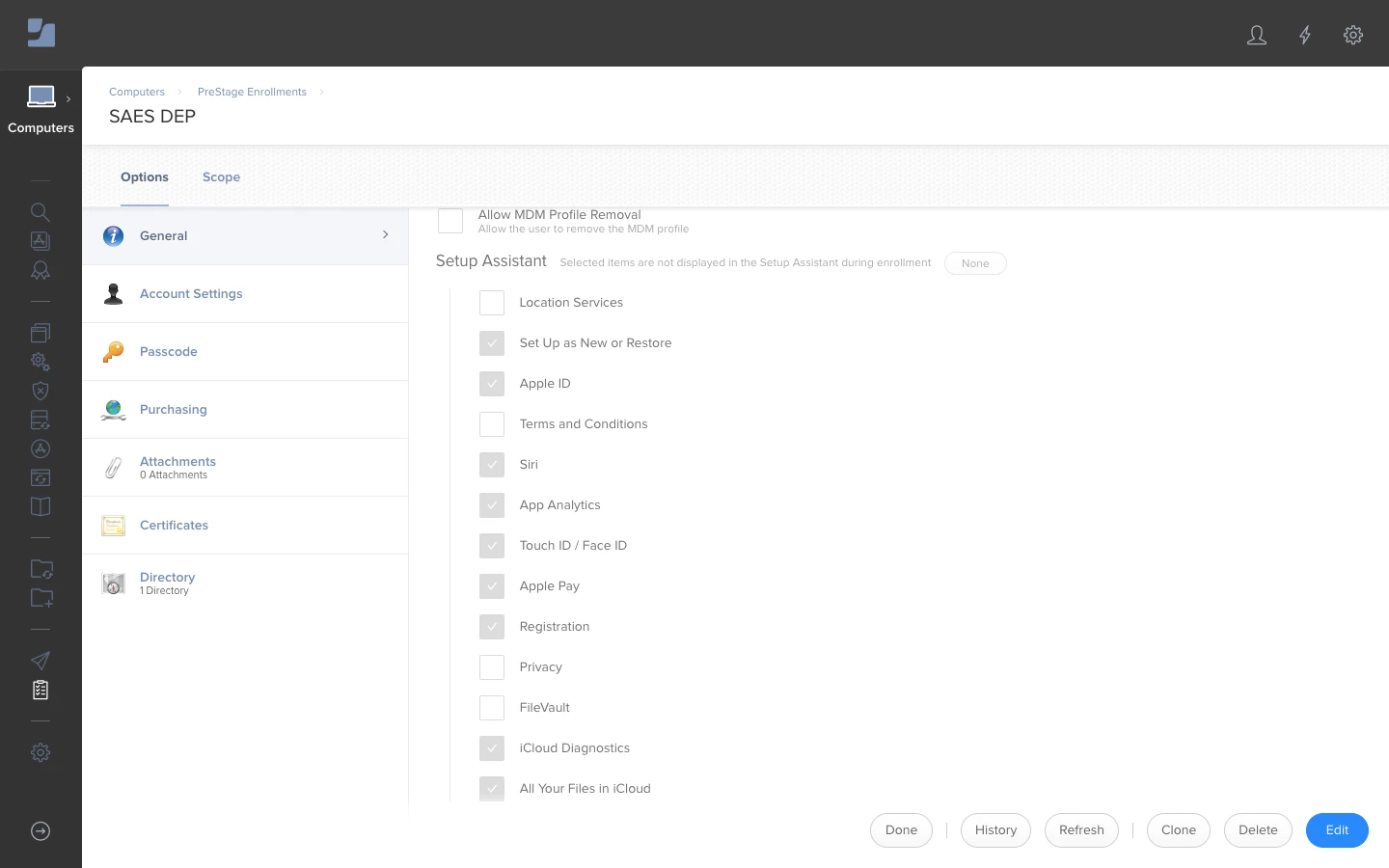The width and height of the screenshot is (1389, 868).
Task: Switch to the Scope tab
Action: pyautogui.click(x=222, y=177)
